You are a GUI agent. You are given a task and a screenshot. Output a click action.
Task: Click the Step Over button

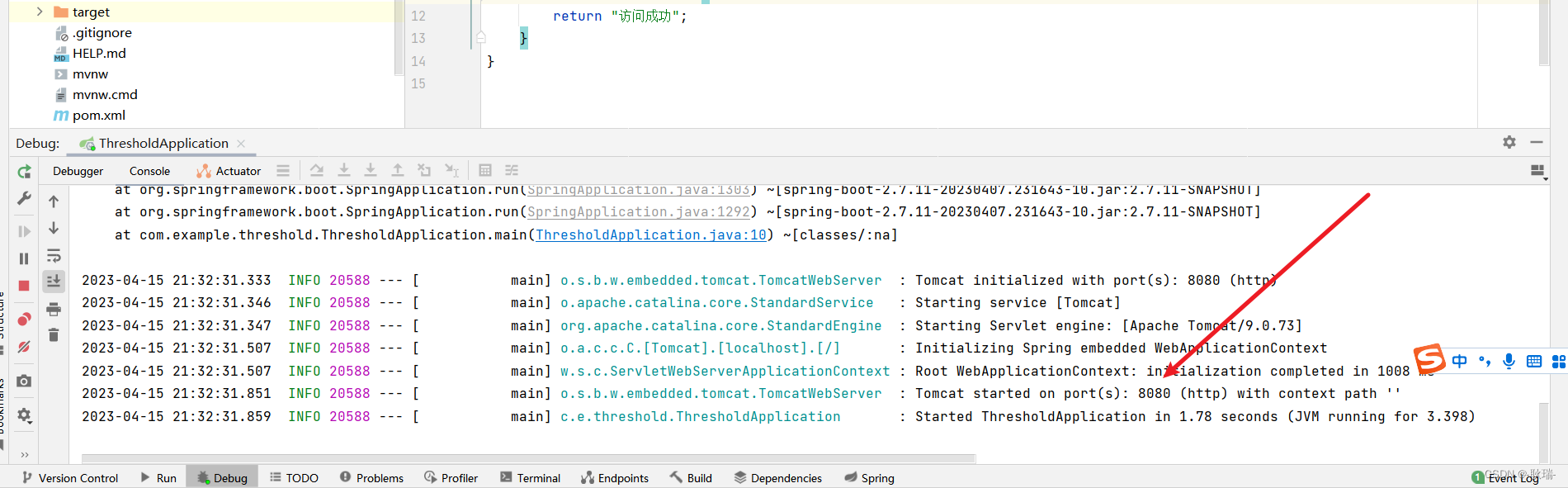tap(344, 170)
